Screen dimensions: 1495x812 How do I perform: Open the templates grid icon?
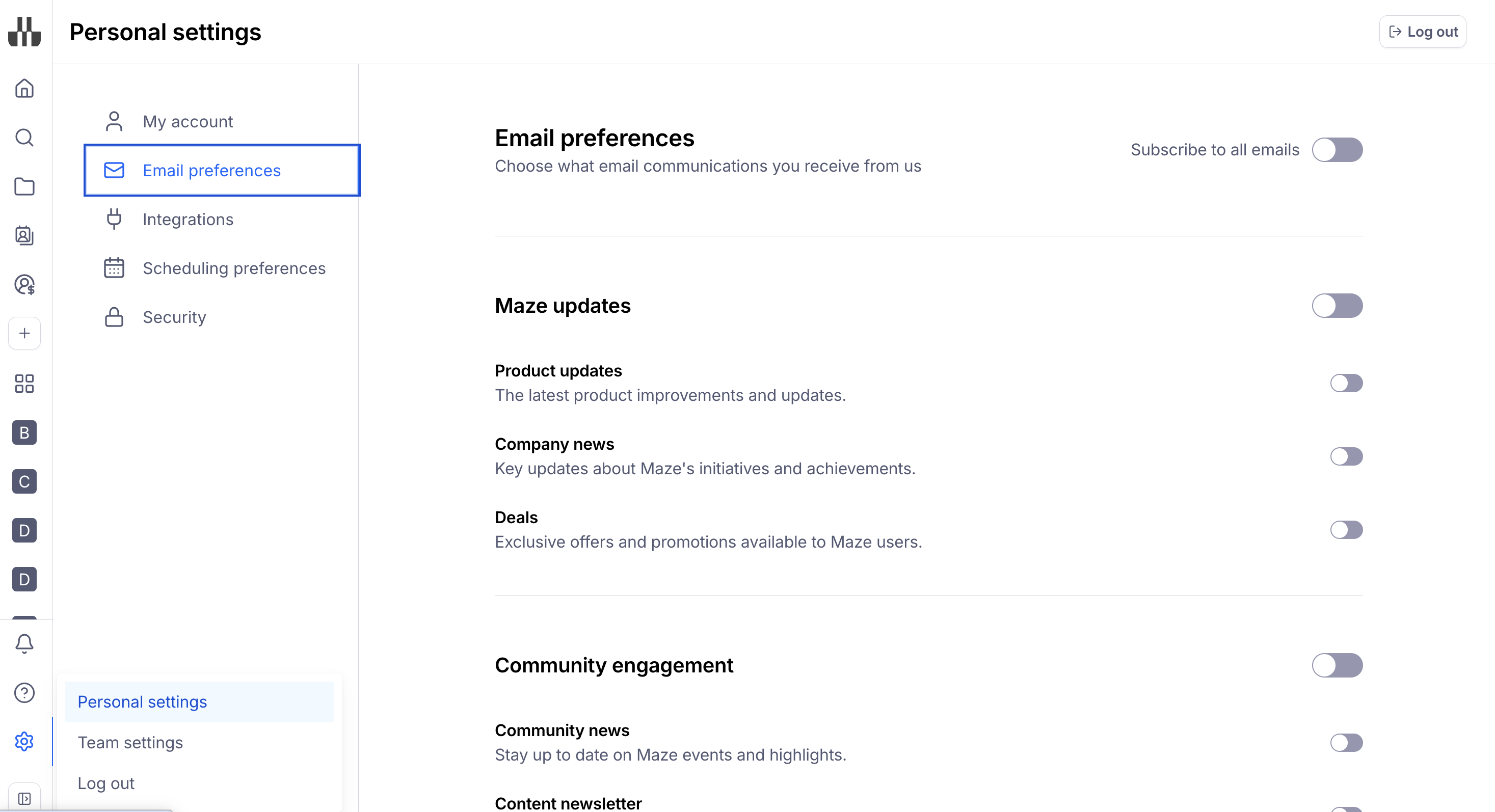[24, 384]
